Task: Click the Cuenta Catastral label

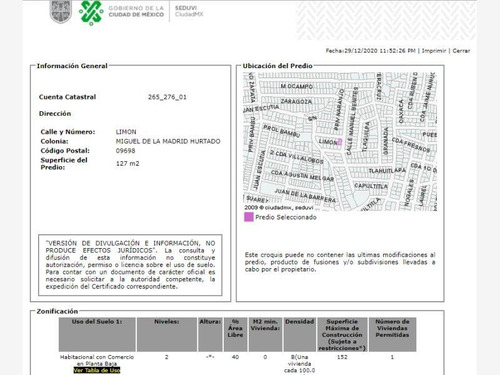Action: click(67, 97)
